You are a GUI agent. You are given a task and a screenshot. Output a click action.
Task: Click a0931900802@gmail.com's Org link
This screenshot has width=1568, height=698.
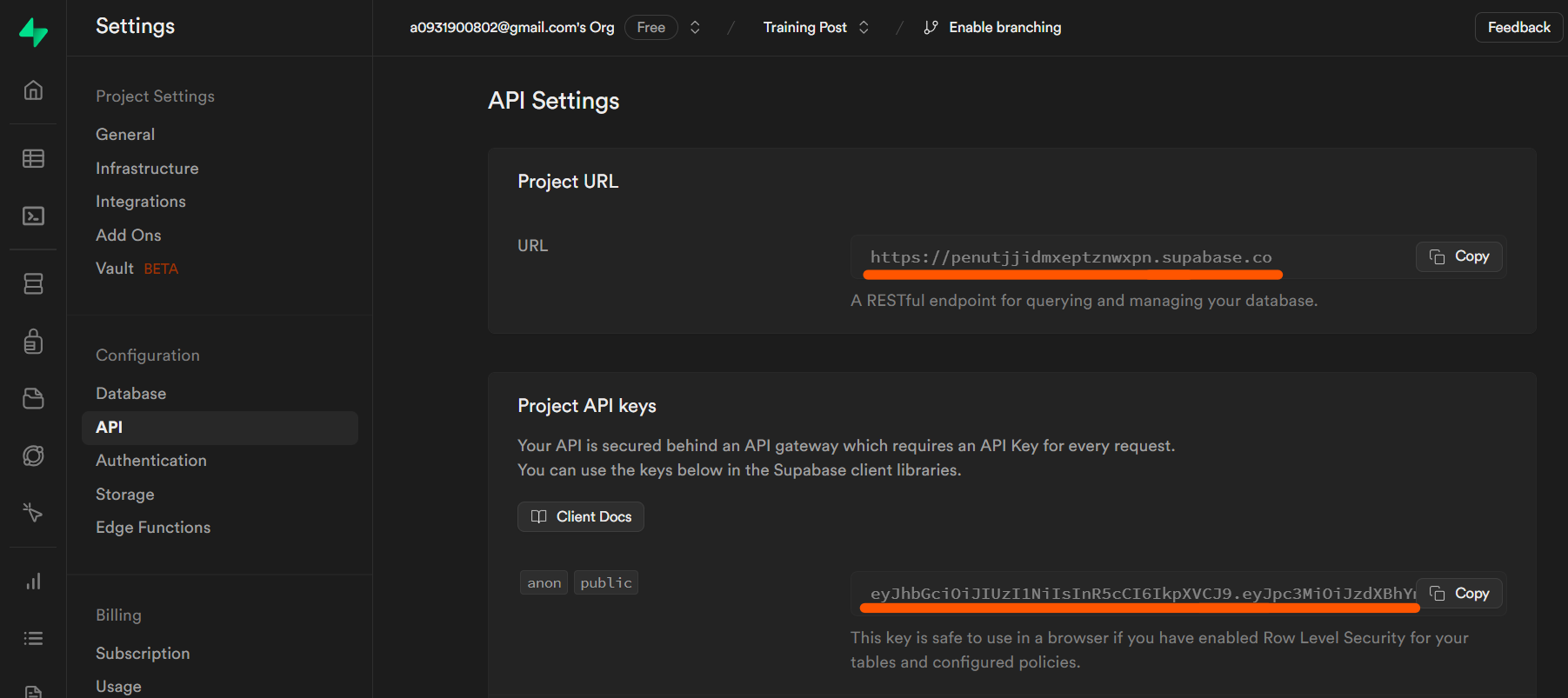tap(512, 27)
